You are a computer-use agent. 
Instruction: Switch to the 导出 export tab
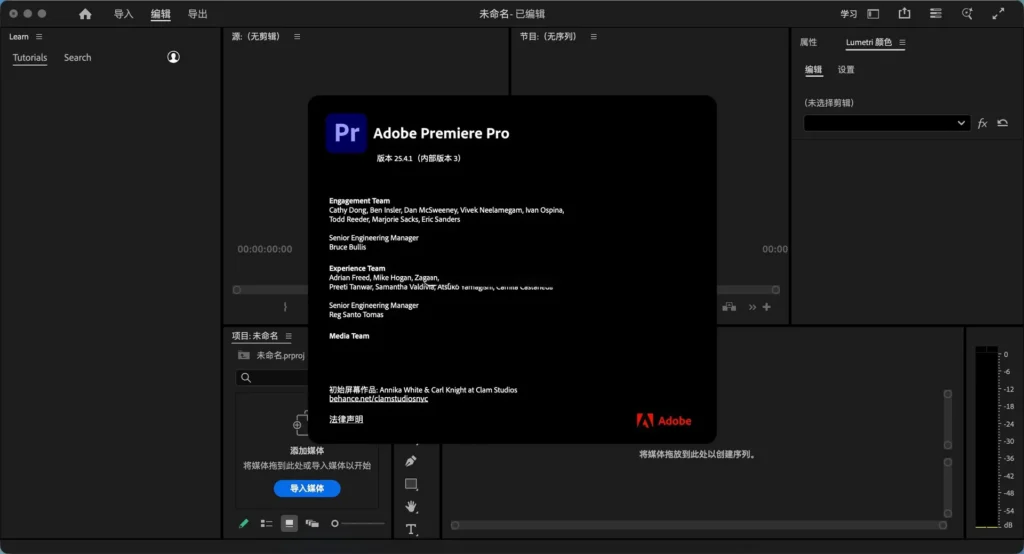197,14
